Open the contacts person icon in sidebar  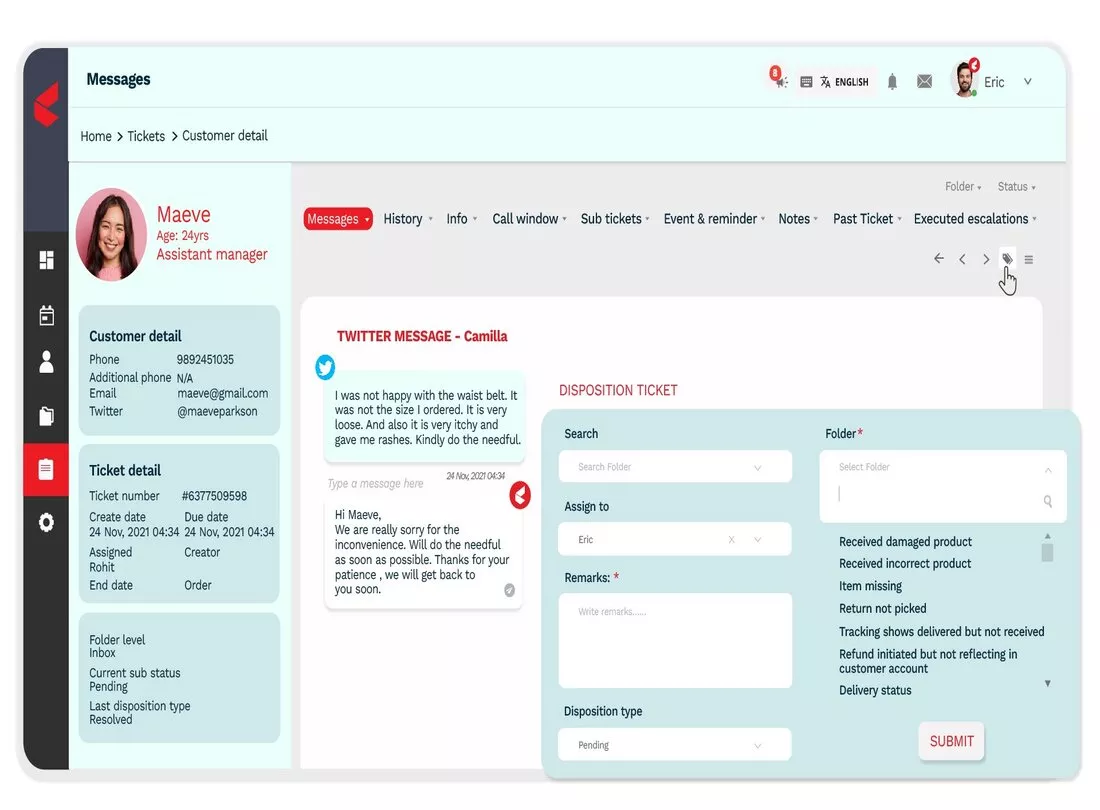[45, 362]
